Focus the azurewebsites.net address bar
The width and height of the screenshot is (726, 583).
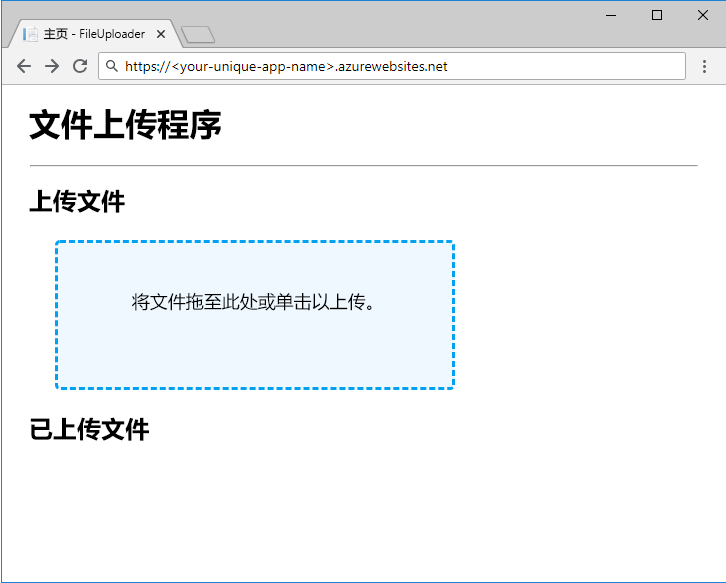click(392, 66)
